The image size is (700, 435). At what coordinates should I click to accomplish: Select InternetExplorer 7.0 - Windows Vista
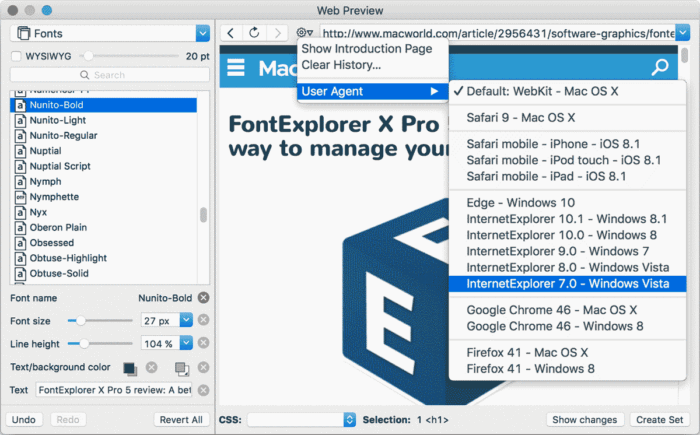tap(567, 284)
